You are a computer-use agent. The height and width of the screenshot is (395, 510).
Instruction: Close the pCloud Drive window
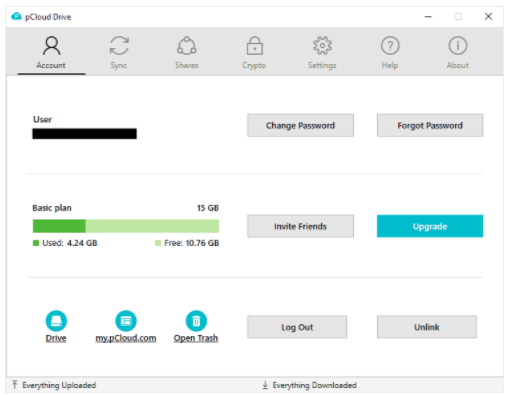pyautogui.click(x=488, y=16)
